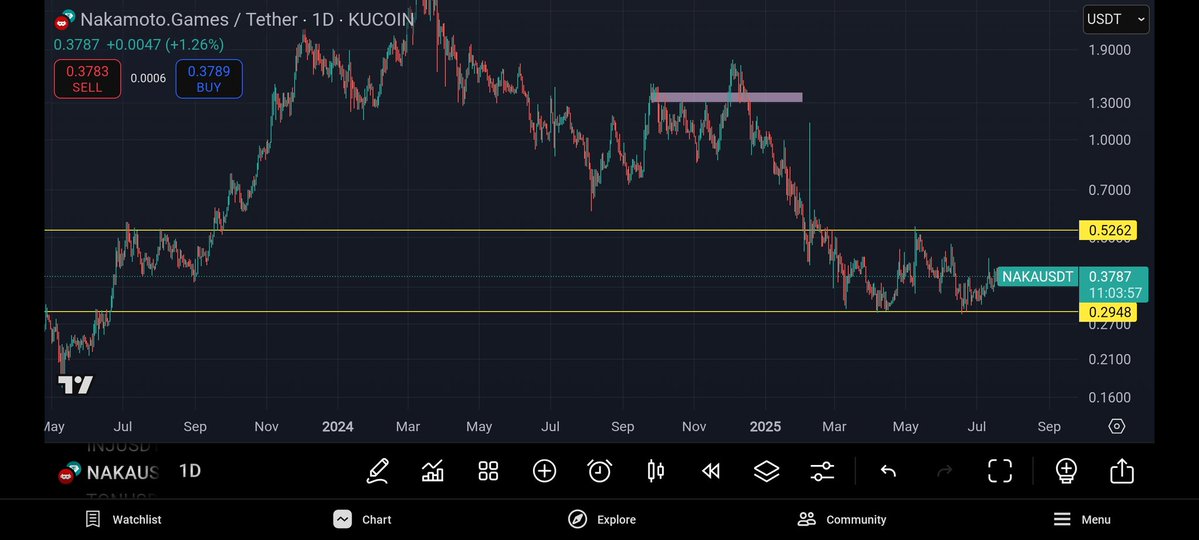Start bar replay with rewind icon
1199x540 pixels.
coord(710,470)
